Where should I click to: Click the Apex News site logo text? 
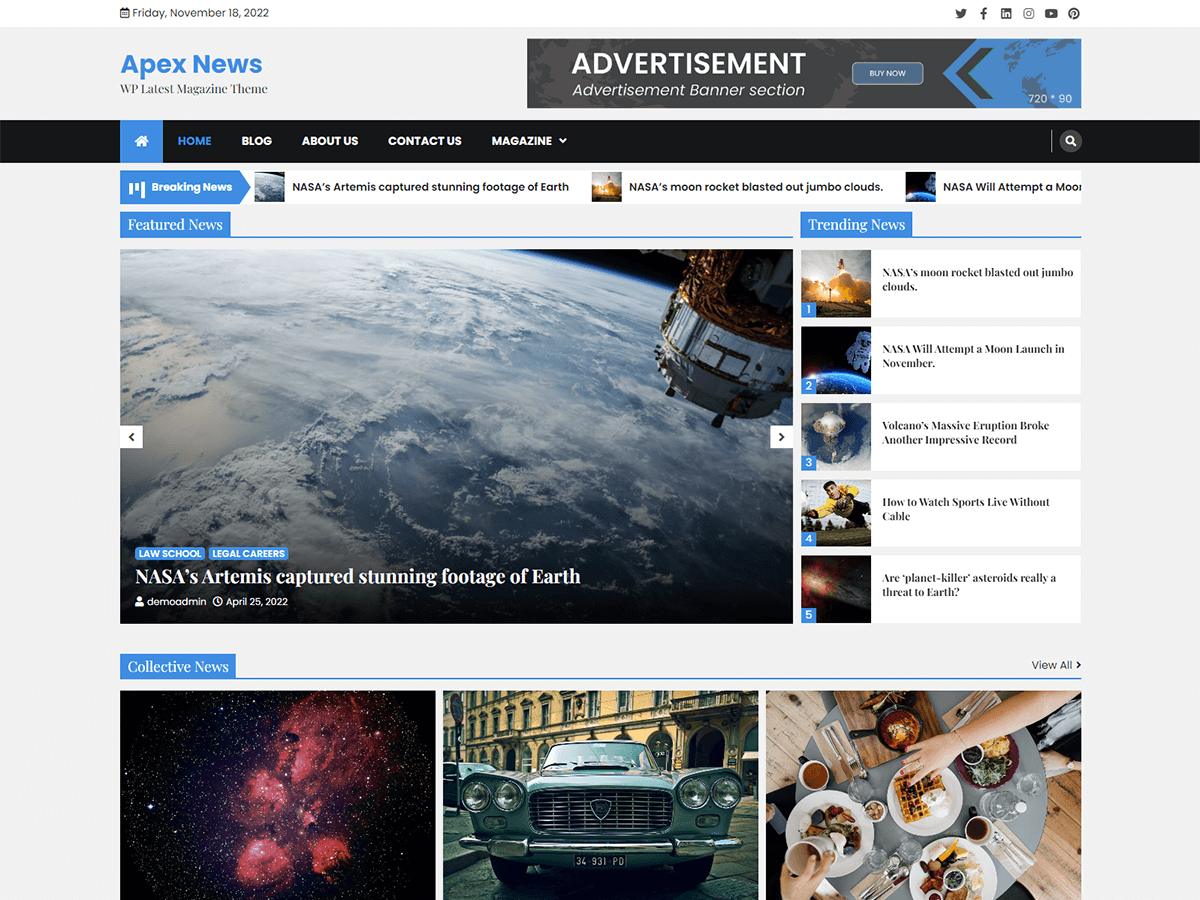pyautogui.click(x=191, y=64)
